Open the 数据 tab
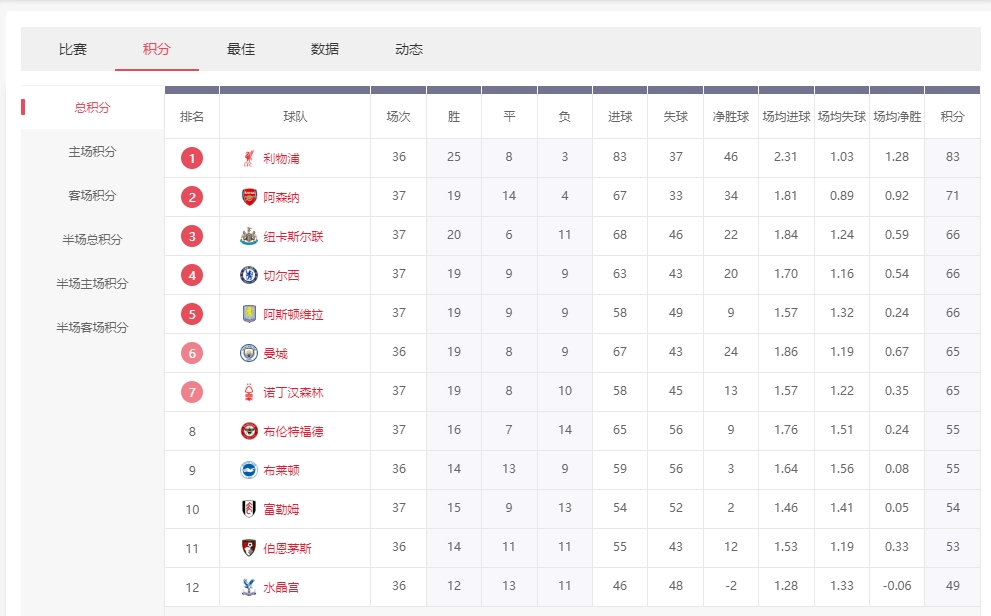 coord(325,49)
